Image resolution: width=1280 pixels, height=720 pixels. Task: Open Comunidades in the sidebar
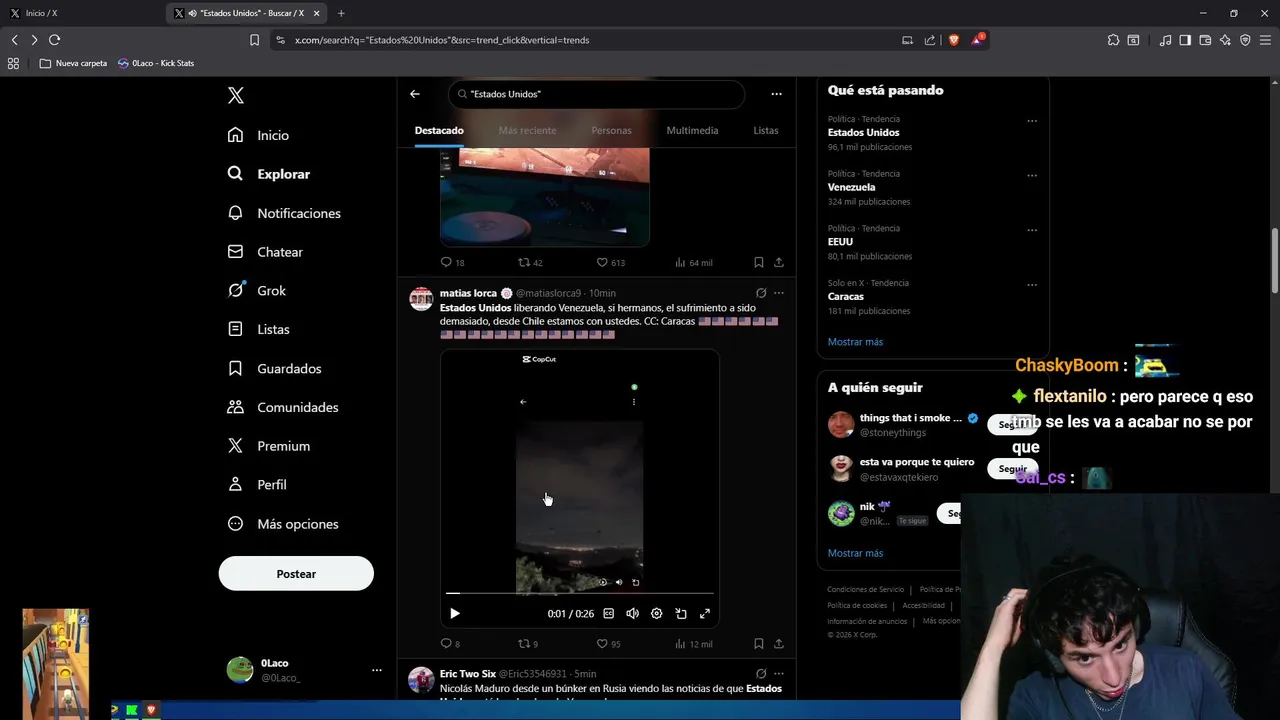(283, 407)
